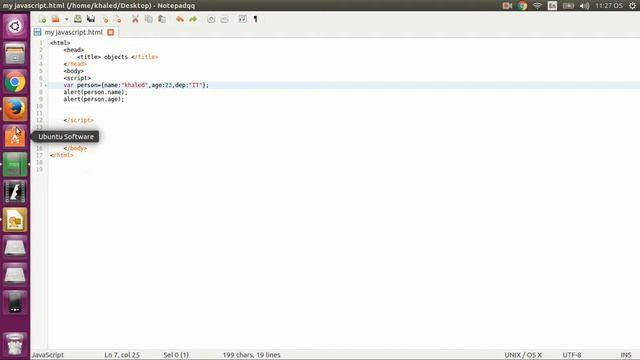Click the Close All documents toolbar icon
This screenshot has height=360, width=640.
(x=118, y=19)
